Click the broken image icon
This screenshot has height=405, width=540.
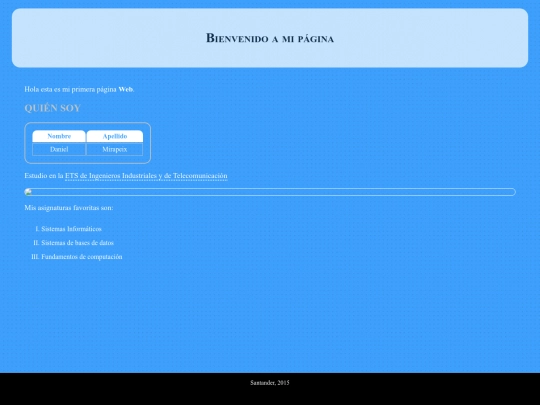tap(28, 192)
